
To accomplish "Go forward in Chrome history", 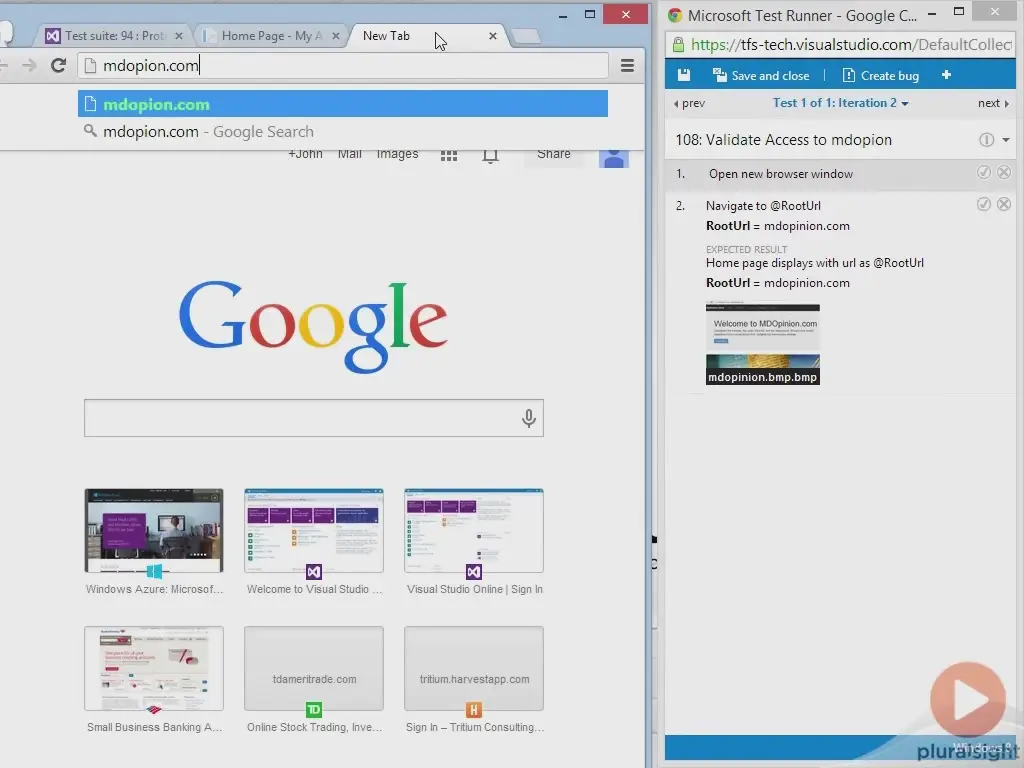I will tap(29, 65).
